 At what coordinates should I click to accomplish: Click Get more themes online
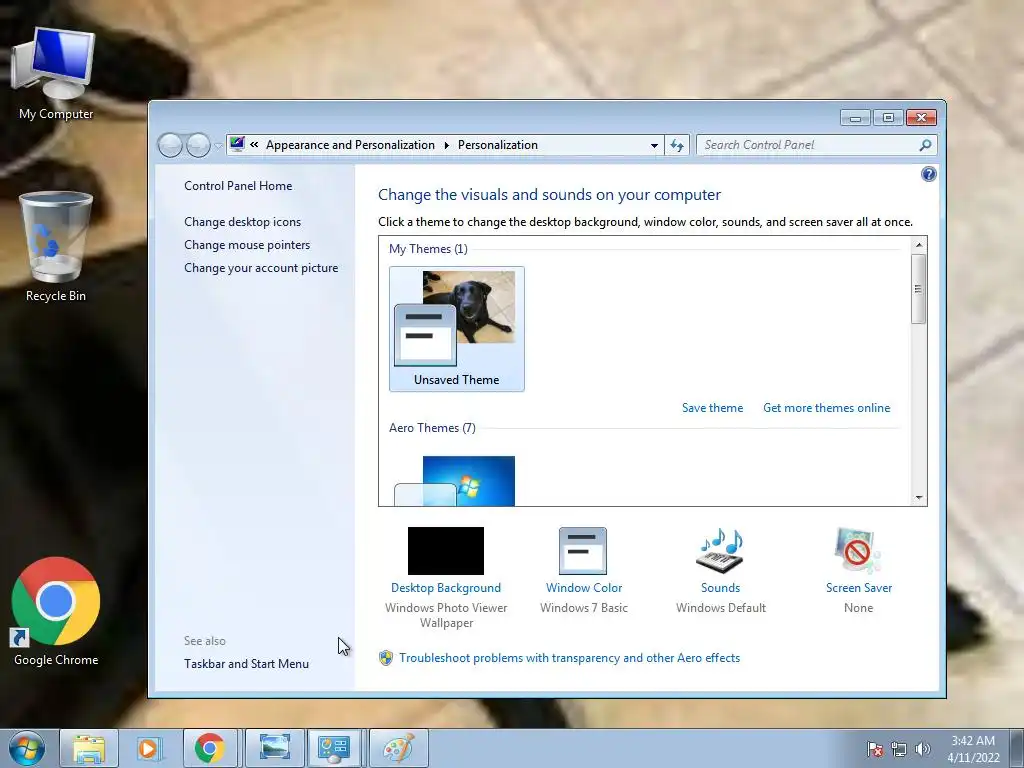[827, 408]
